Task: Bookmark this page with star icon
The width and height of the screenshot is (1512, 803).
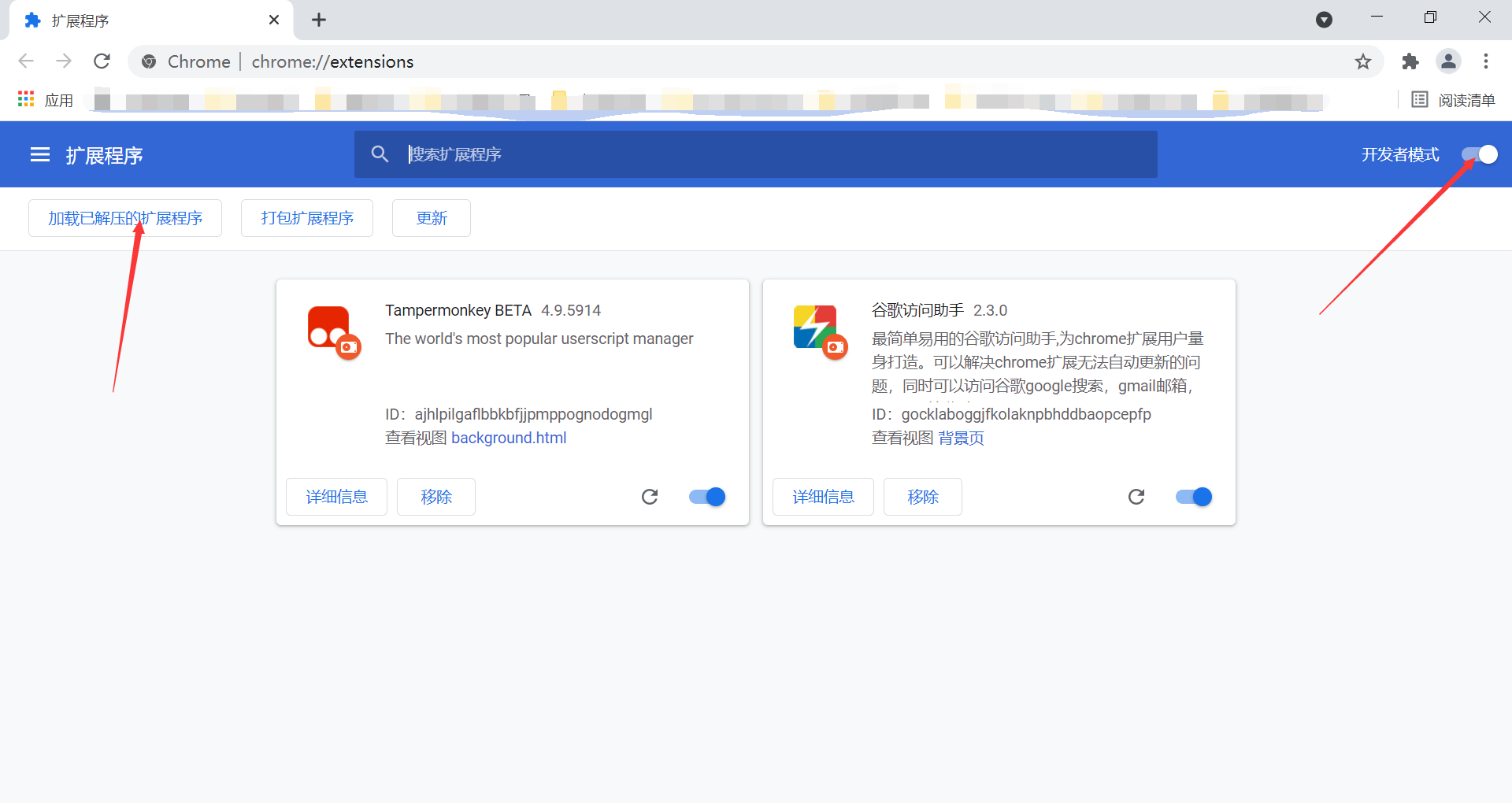Action: pyautogui.click(x=1363, y=61)
